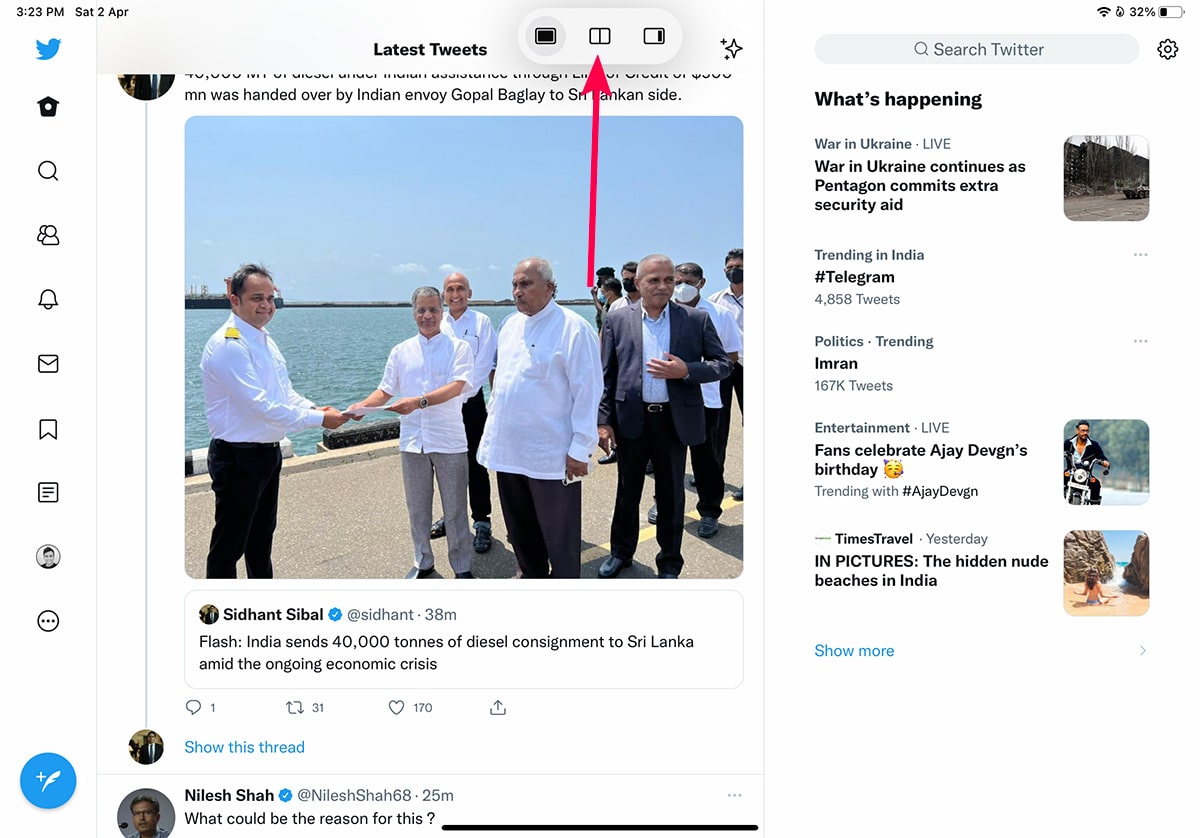Tap the compose tweet button
Viewport: 1200px width, 838px height.
48,780
